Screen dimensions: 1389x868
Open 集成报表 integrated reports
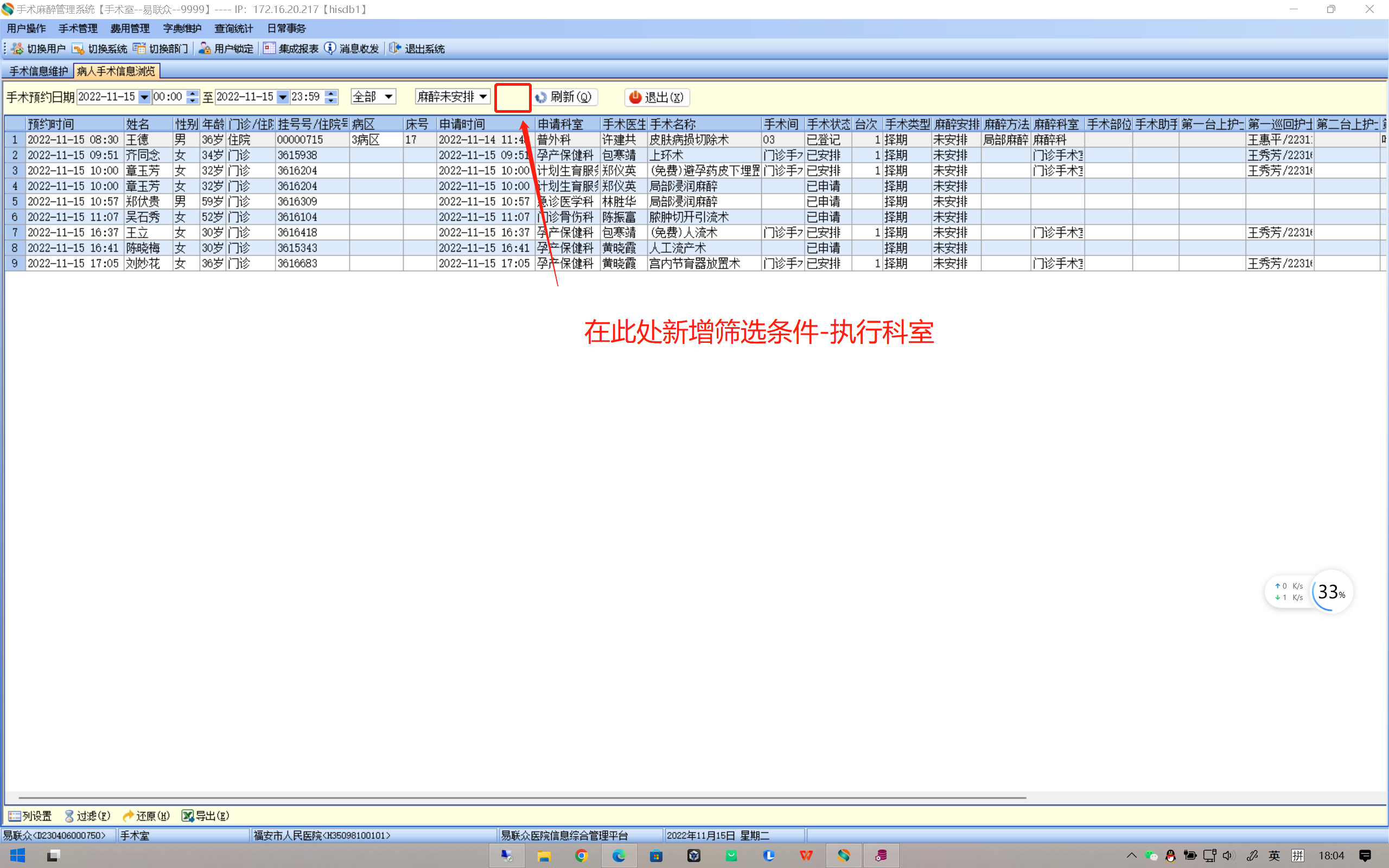[291, 49]
